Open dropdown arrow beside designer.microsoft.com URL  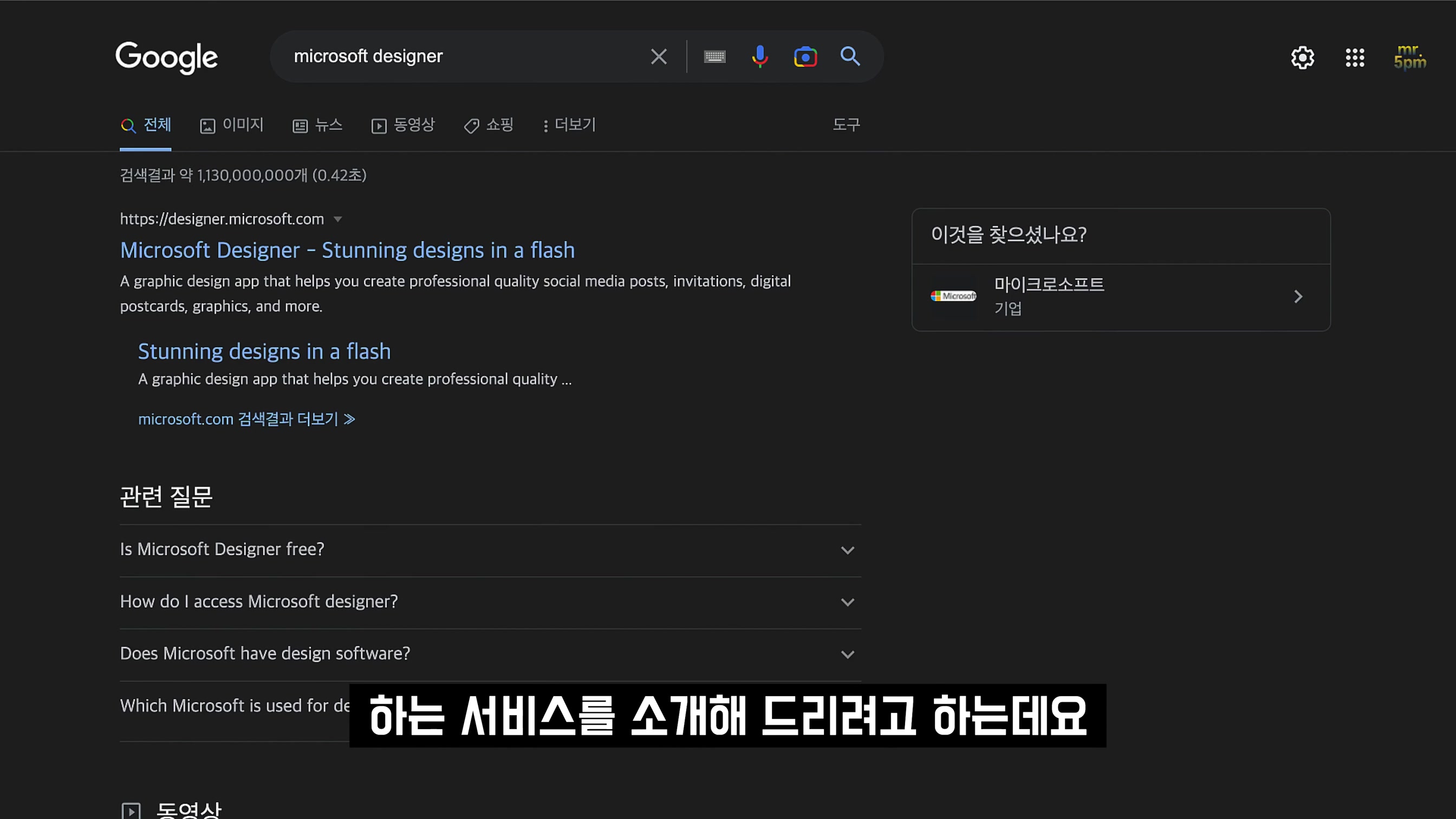click(337, 219)
